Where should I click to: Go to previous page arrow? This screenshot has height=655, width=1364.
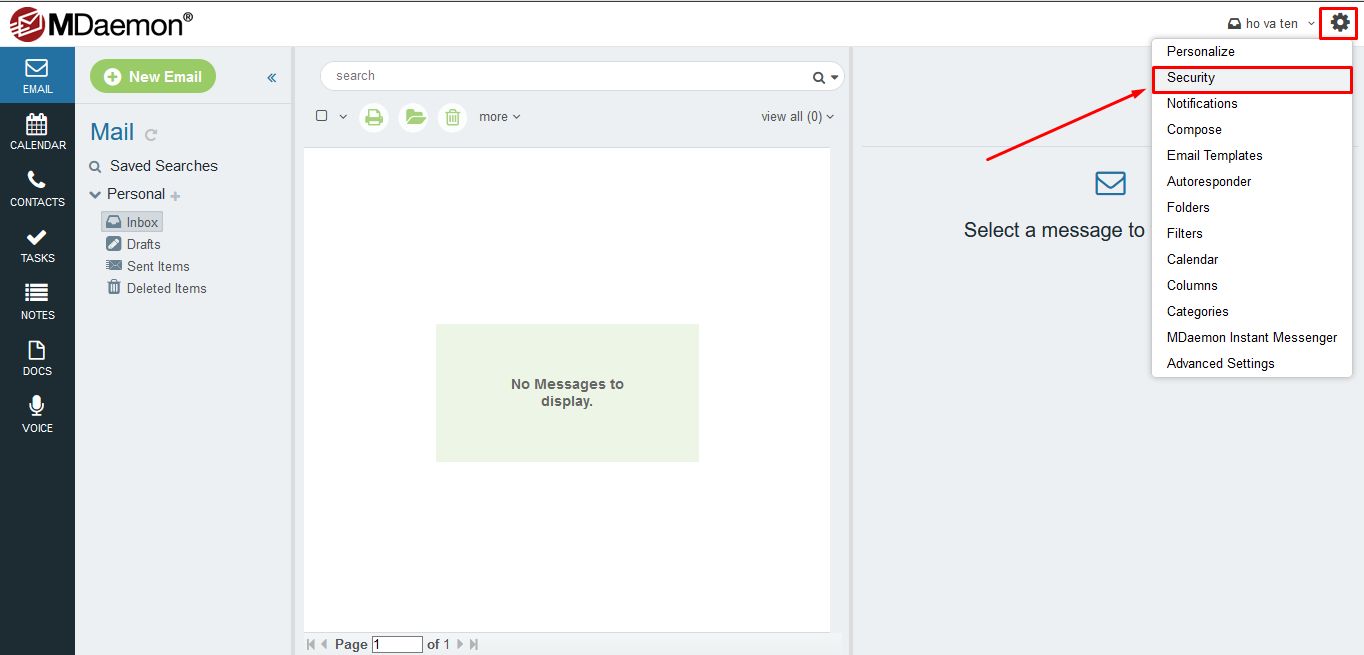(x=324, y=645)
